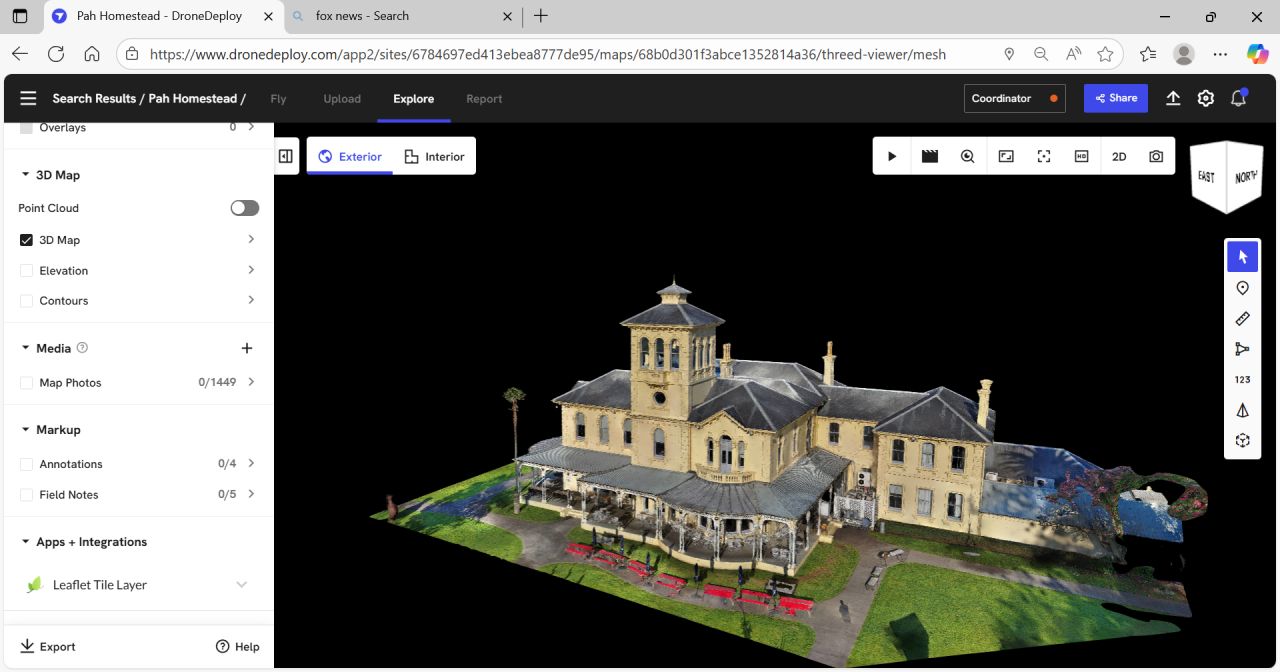Select the polygon area tool

(x=1242, y=349)
